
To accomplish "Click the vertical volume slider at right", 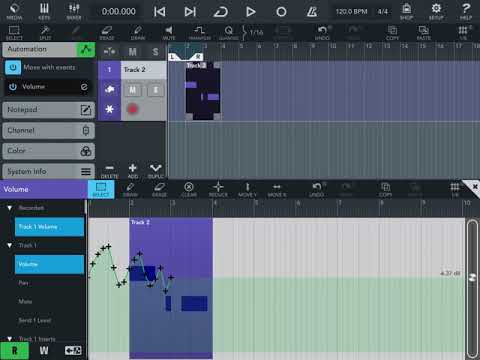I will point(472,289).
